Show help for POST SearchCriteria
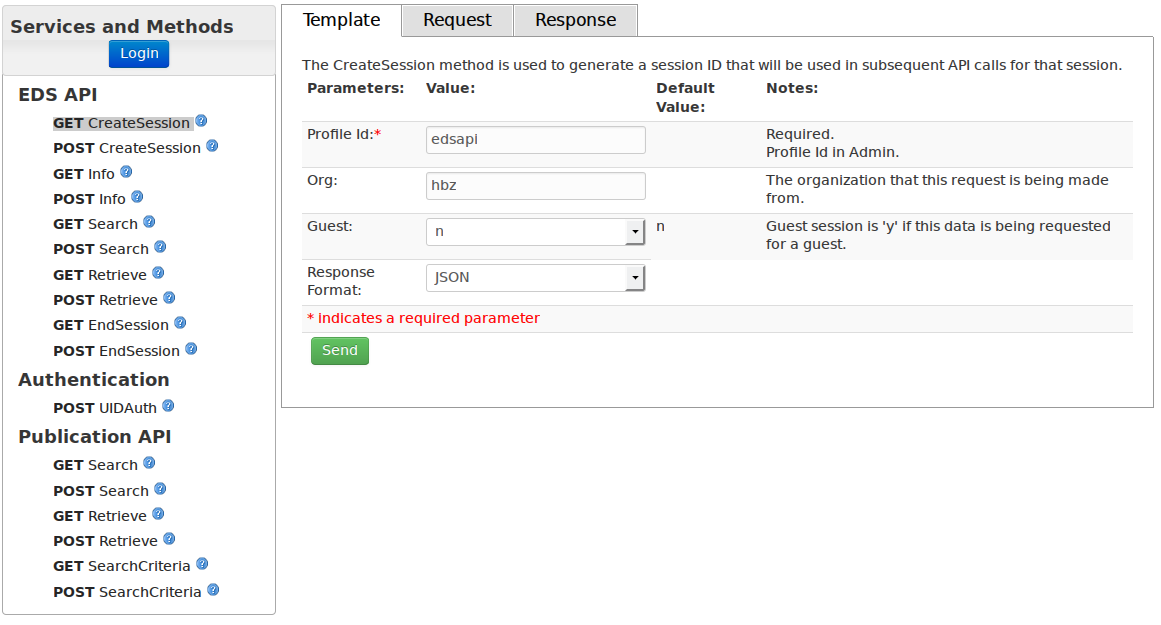This screenshot has width=1161, height=625. point(213,590)
